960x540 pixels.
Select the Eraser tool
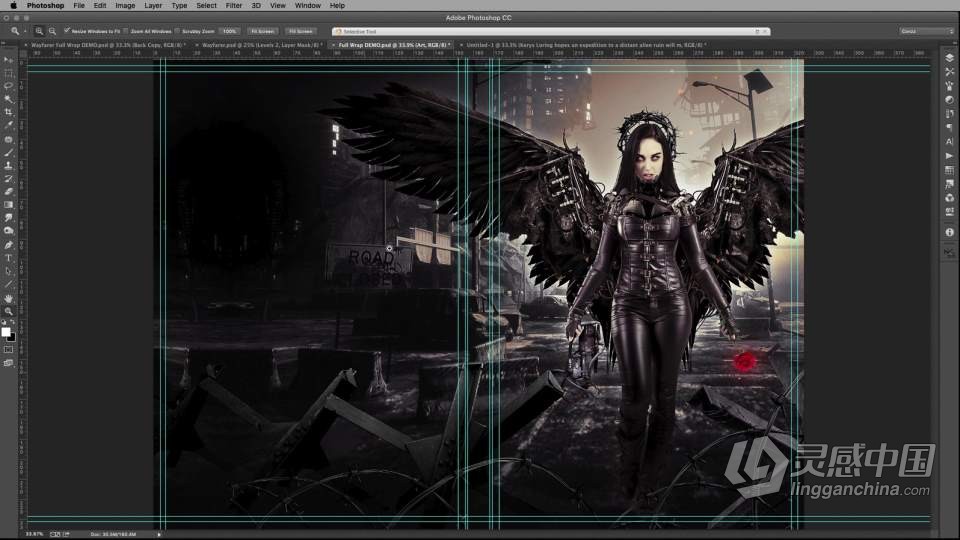point(9,192)
